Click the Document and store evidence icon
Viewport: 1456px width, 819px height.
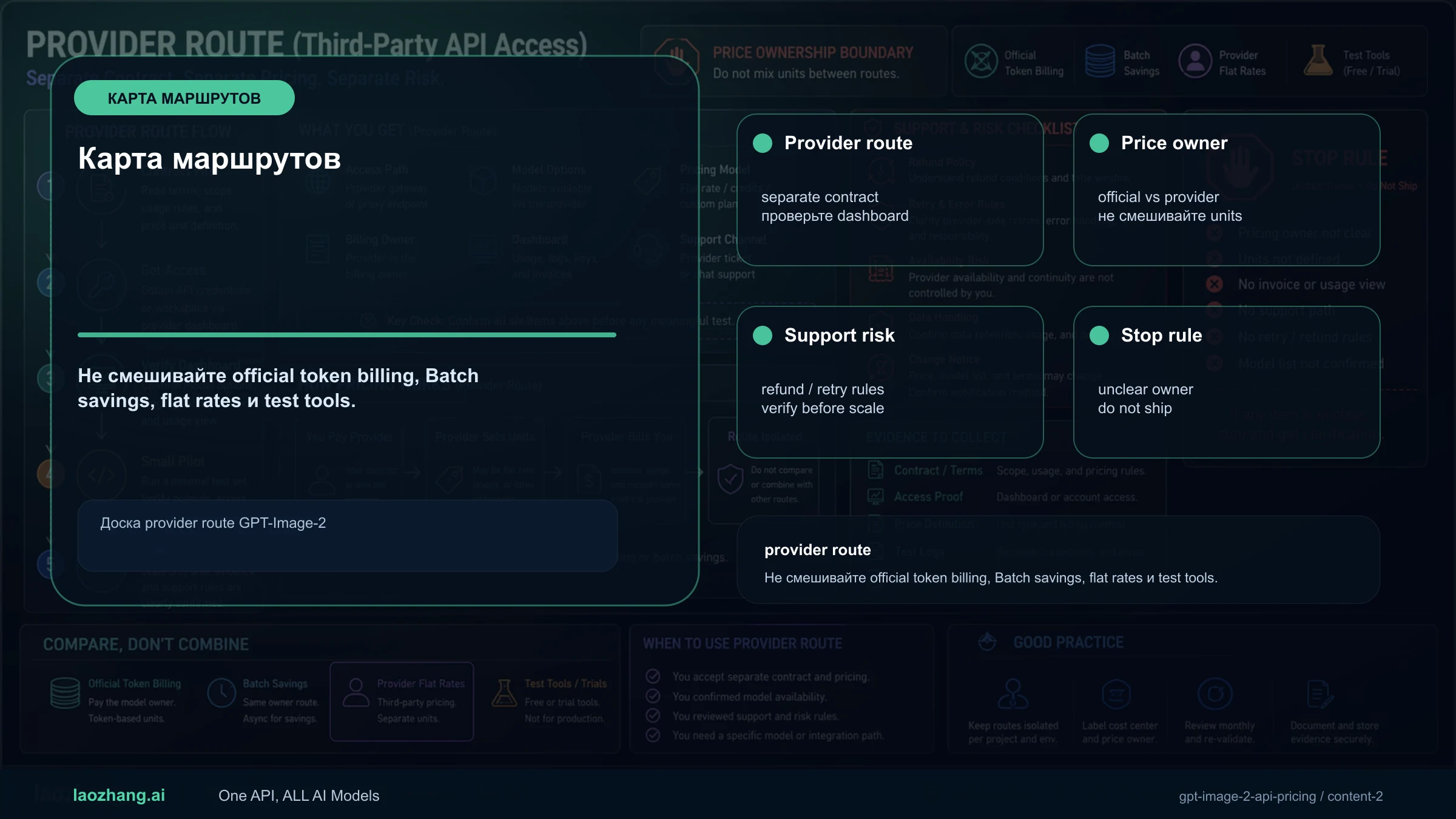(1320, 694)
